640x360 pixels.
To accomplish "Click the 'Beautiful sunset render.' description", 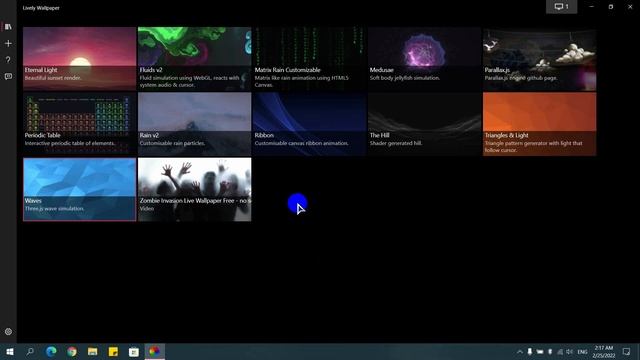I will (53, 78).
